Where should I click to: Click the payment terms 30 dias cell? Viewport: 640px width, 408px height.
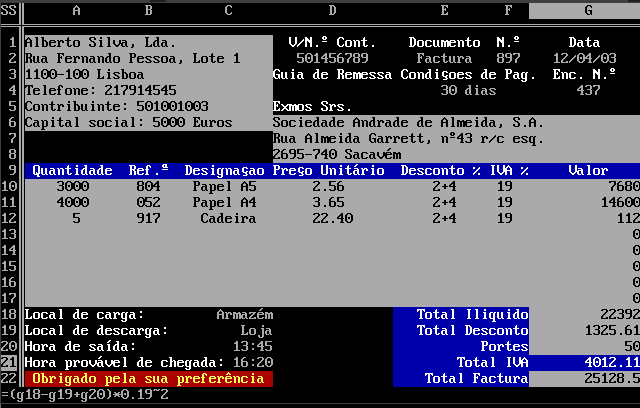tap(462, 91)
